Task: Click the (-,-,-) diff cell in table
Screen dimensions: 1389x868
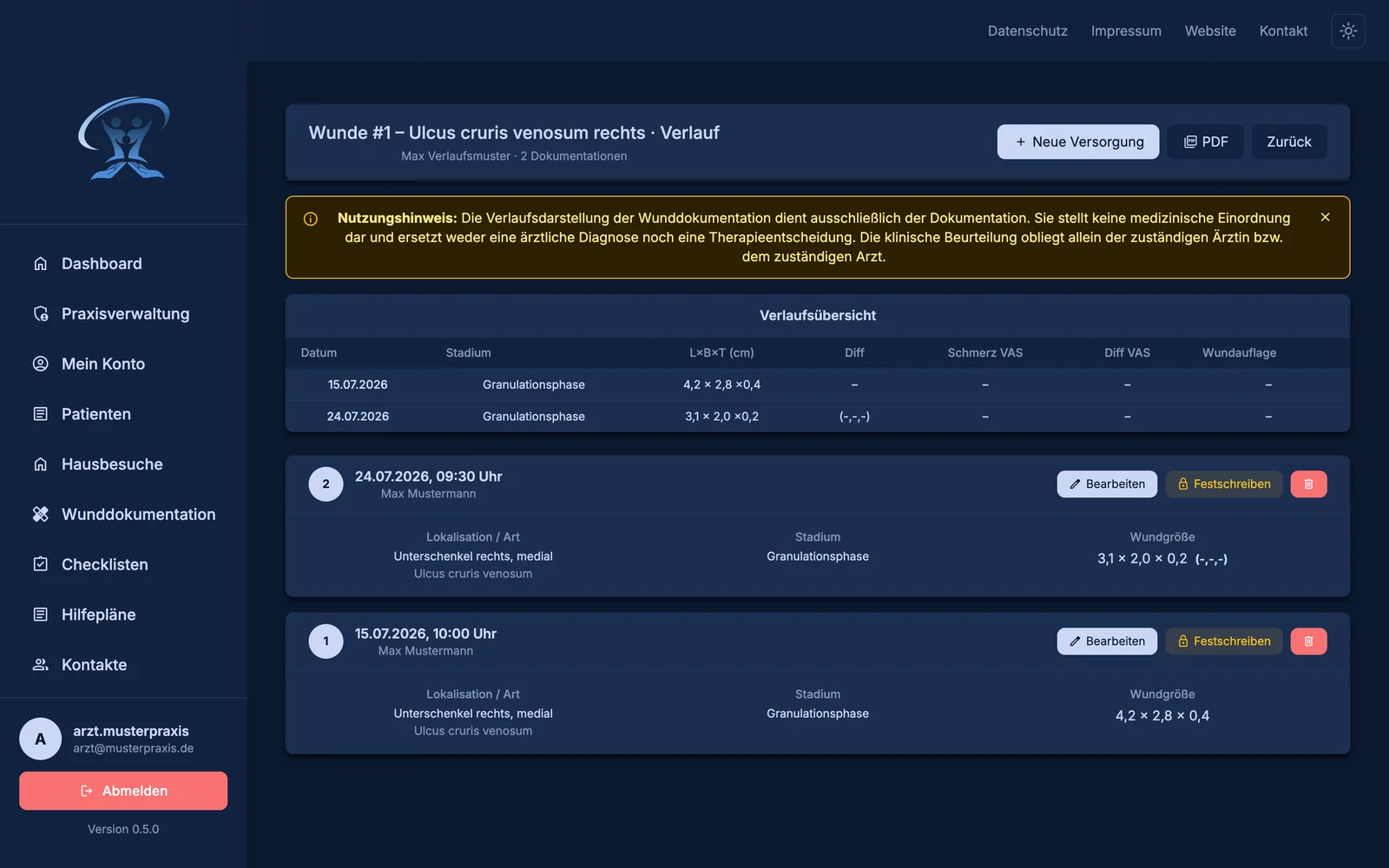Action: (854, 417)
